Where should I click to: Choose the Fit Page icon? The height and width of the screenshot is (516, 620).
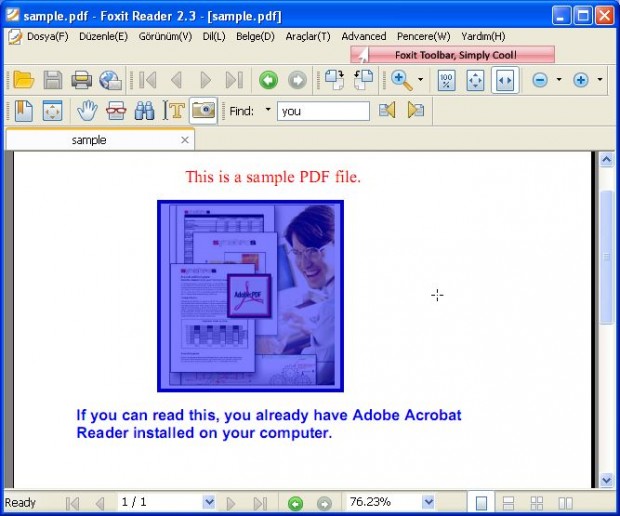[475, 80]
